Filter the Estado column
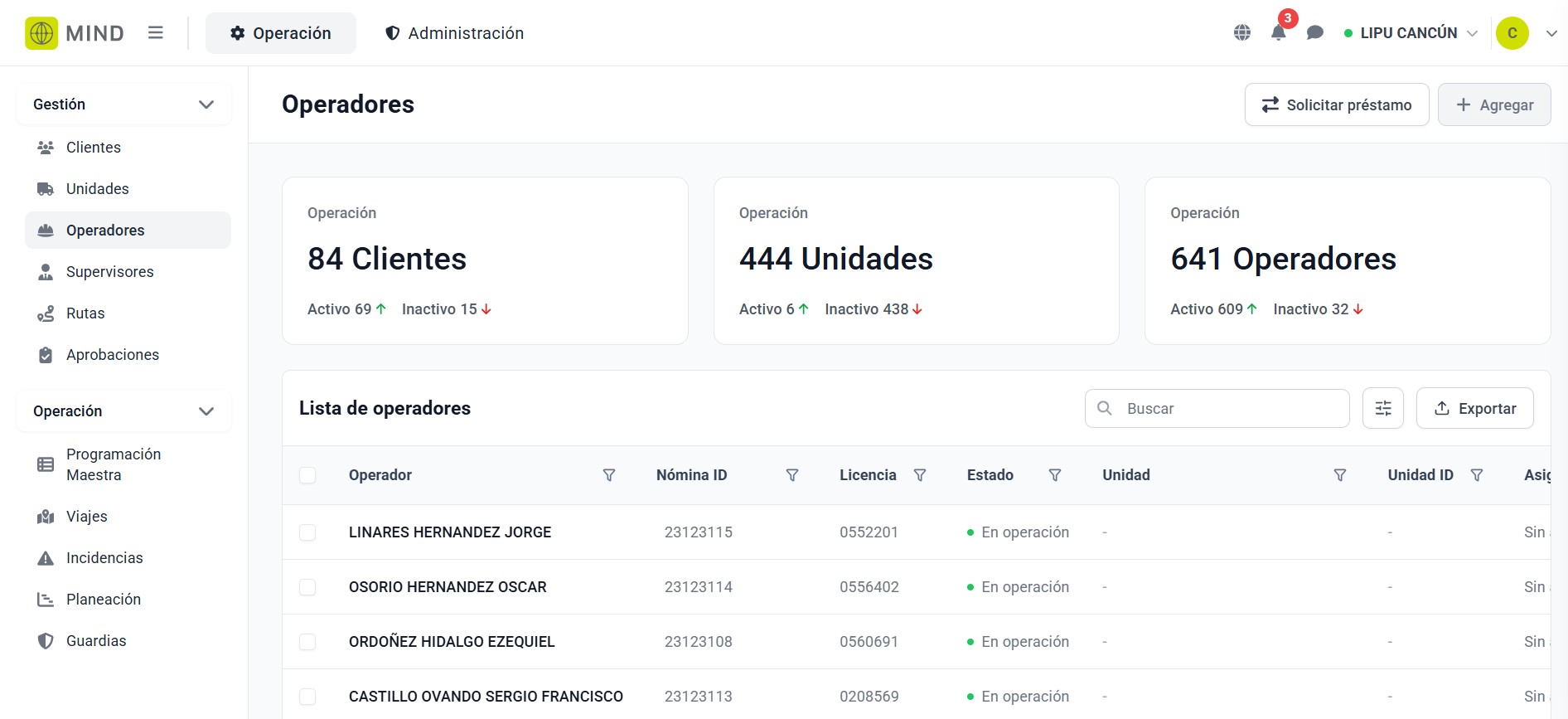Image resolution: width=1568 pixels, height=719 pixels. coord(1055,475)
